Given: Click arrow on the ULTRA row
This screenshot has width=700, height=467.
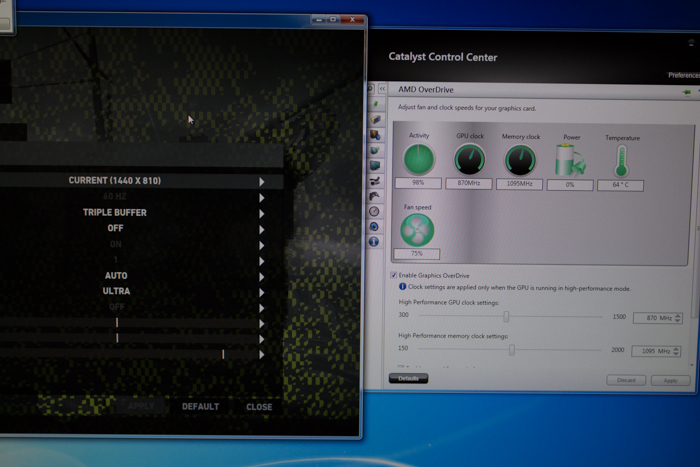Looking at the screenshot, I should 262,293.
